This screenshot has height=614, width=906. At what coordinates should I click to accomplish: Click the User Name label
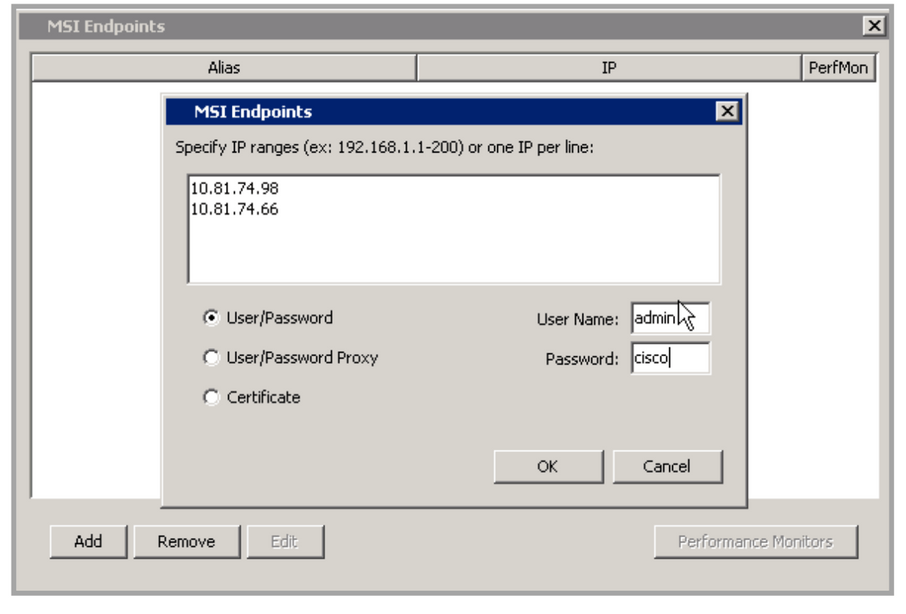pos(577,319)
